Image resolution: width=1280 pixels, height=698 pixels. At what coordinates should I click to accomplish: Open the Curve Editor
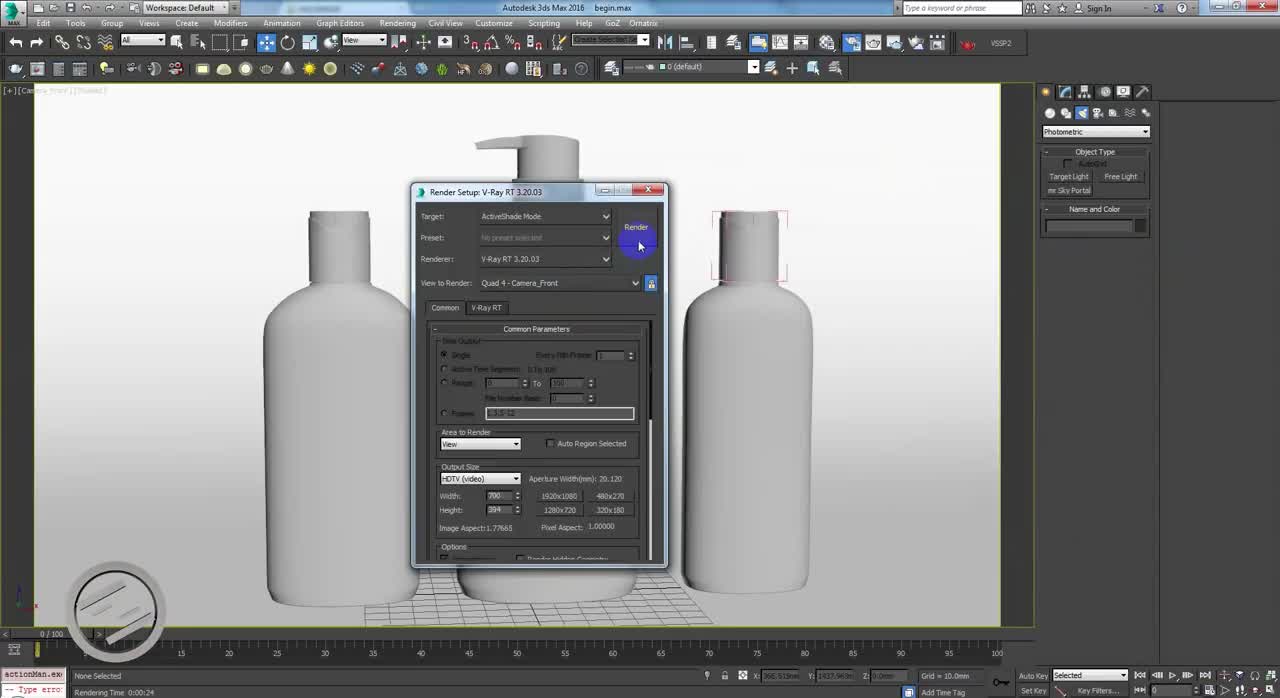point(780,43)
